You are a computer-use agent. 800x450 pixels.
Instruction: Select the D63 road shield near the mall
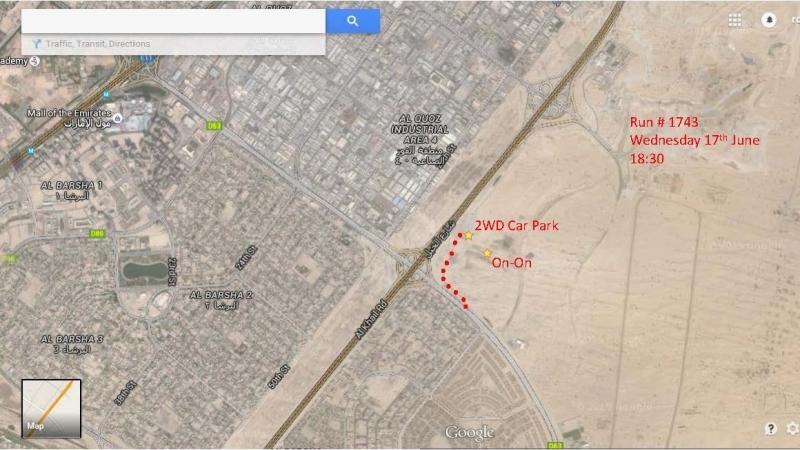(x=214, y=126)
